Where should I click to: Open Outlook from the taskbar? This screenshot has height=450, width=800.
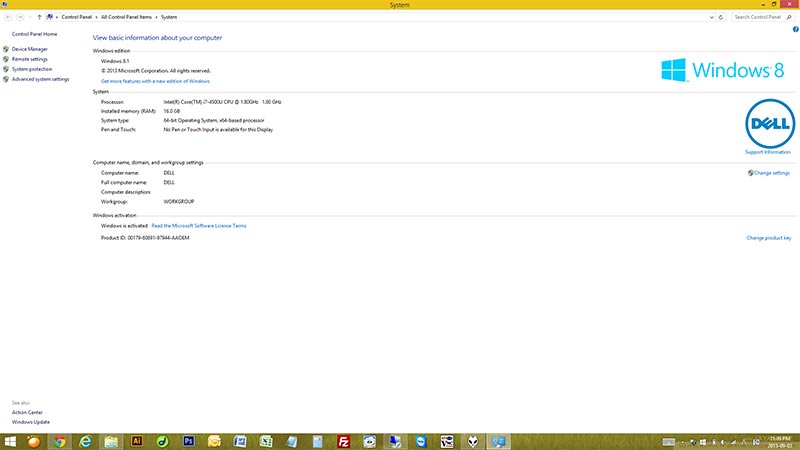214,441
